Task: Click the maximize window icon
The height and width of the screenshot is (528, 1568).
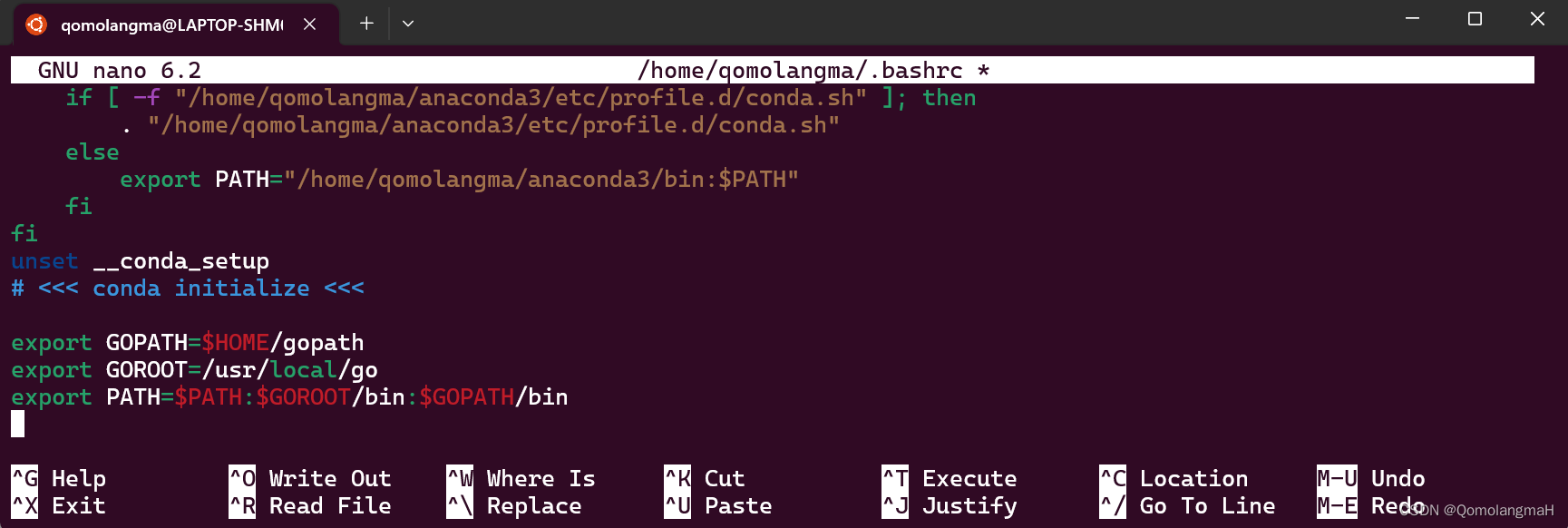Action: point(1475,17)
